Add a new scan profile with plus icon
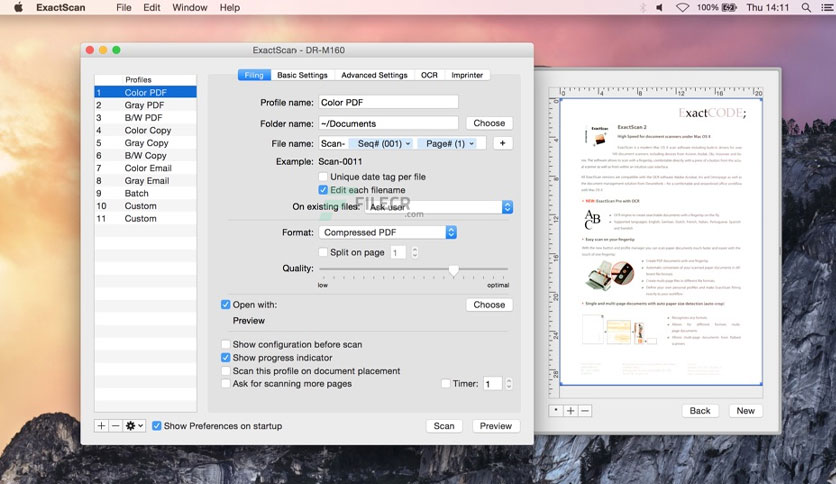 click(101, 426)
